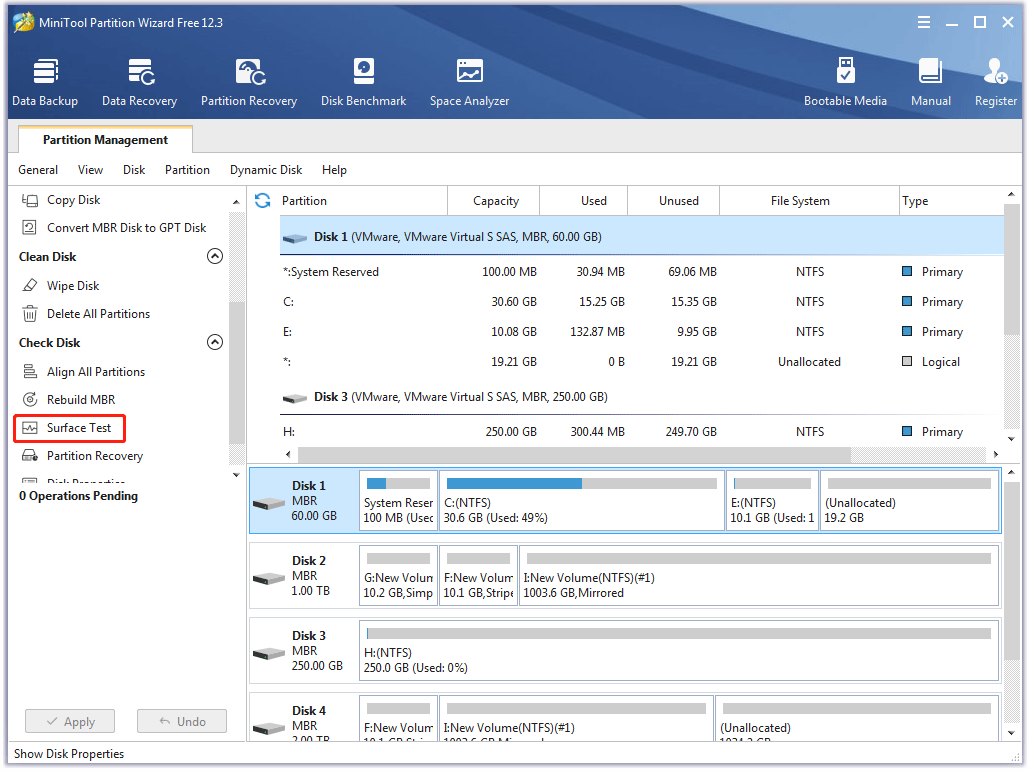Click the Copy Disk icon
This screenshot has width=1029, height=771.
pos(30,199)
